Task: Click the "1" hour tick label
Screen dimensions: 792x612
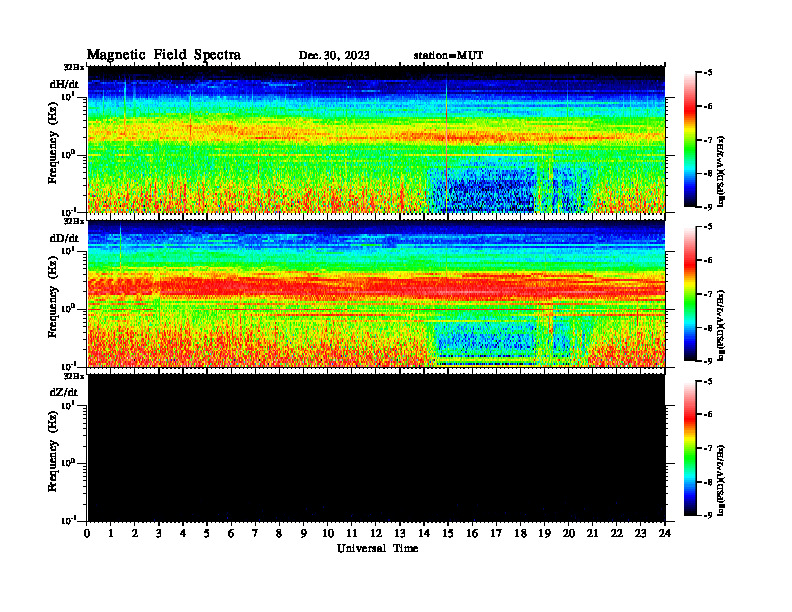Action: click(x=111, y=533)
